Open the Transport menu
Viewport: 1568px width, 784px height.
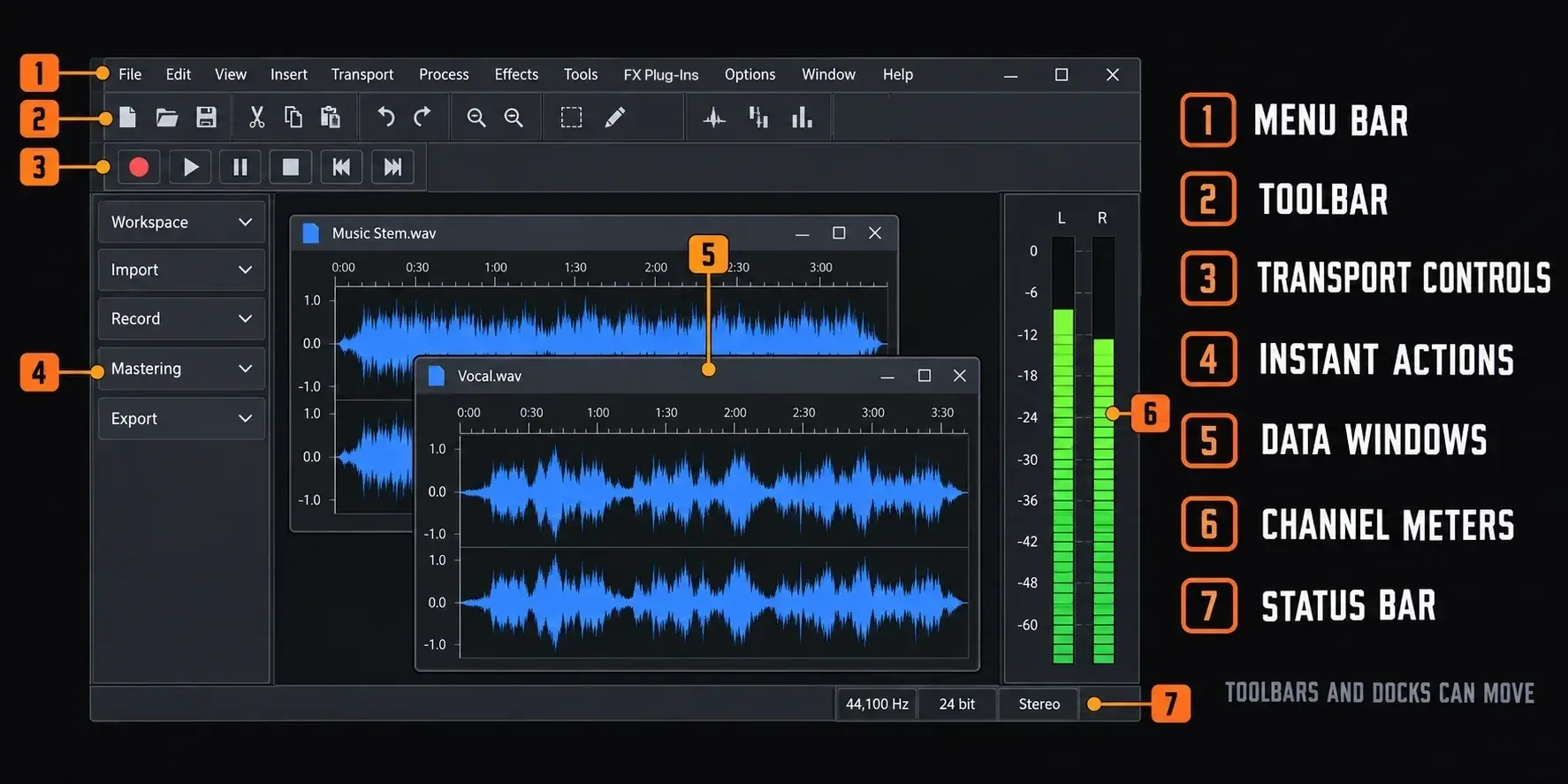pyautogui.click(x=362, y=74)
